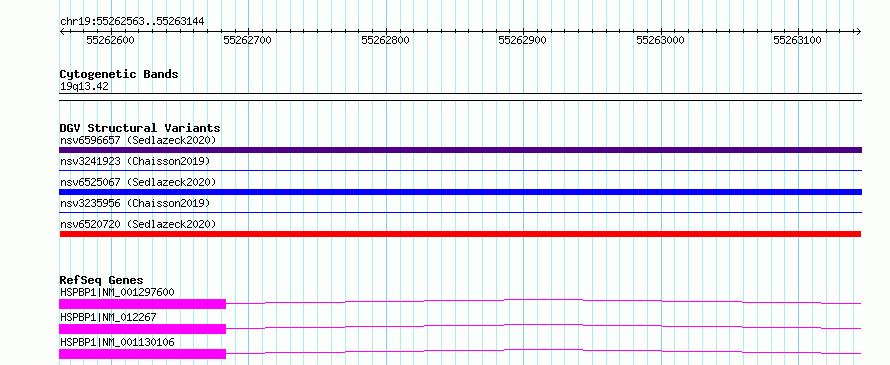Click the magenta exon block of NM_001297600
Image resolution: width=890 pixels, height=365 pixels.
click(x=142, y=304)
